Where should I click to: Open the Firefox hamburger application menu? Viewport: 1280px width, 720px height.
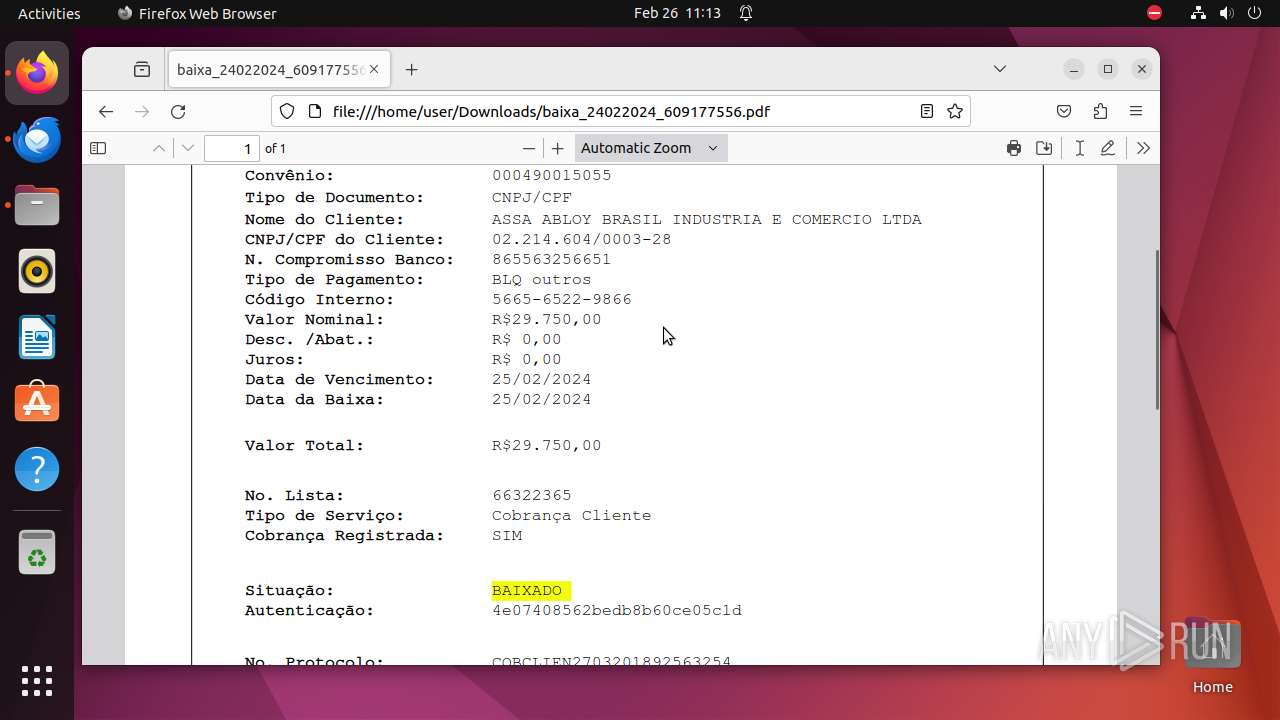point(1136,111)
